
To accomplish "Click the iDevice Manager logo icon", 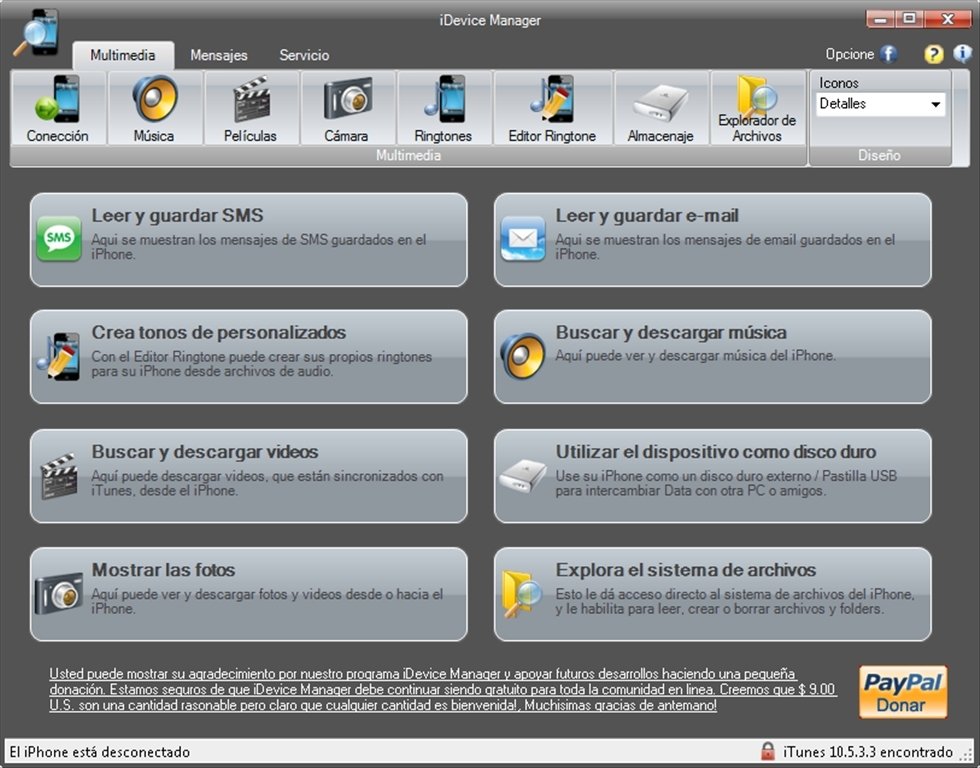I will 38,32.
